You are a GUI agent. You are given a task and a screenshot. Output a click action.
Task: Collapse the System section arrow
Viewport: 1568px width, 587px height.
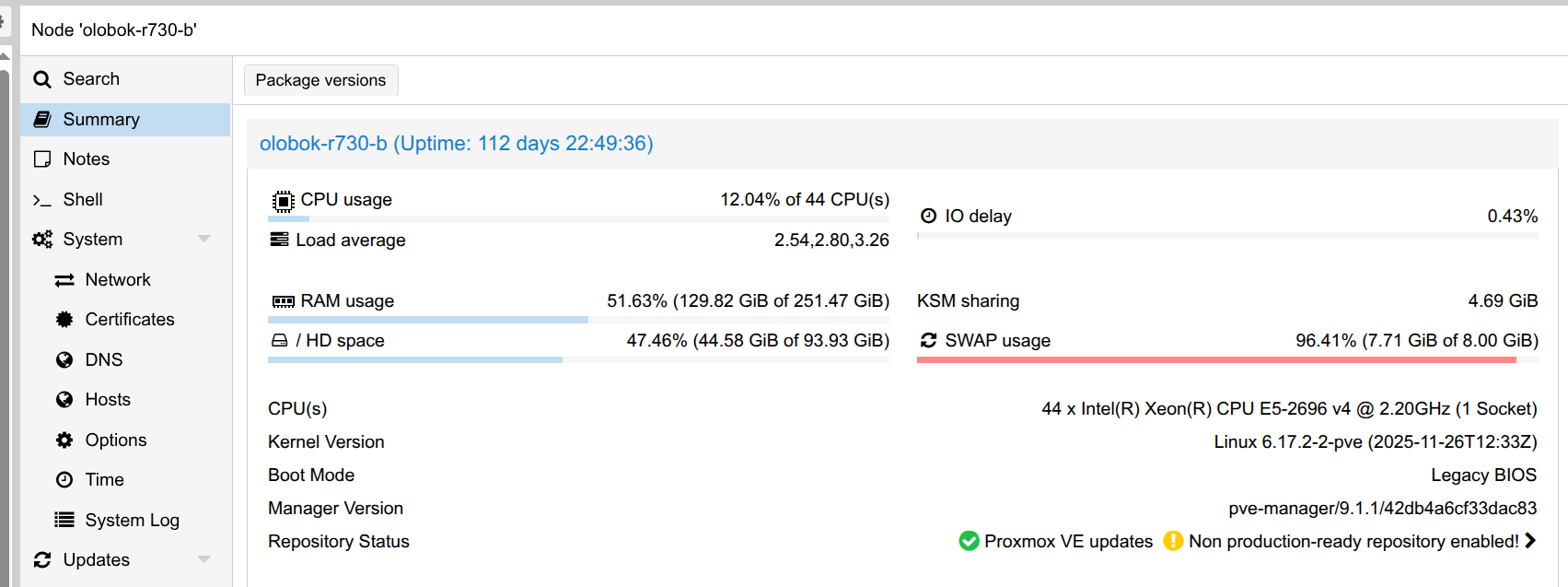(x=204, y=240)
